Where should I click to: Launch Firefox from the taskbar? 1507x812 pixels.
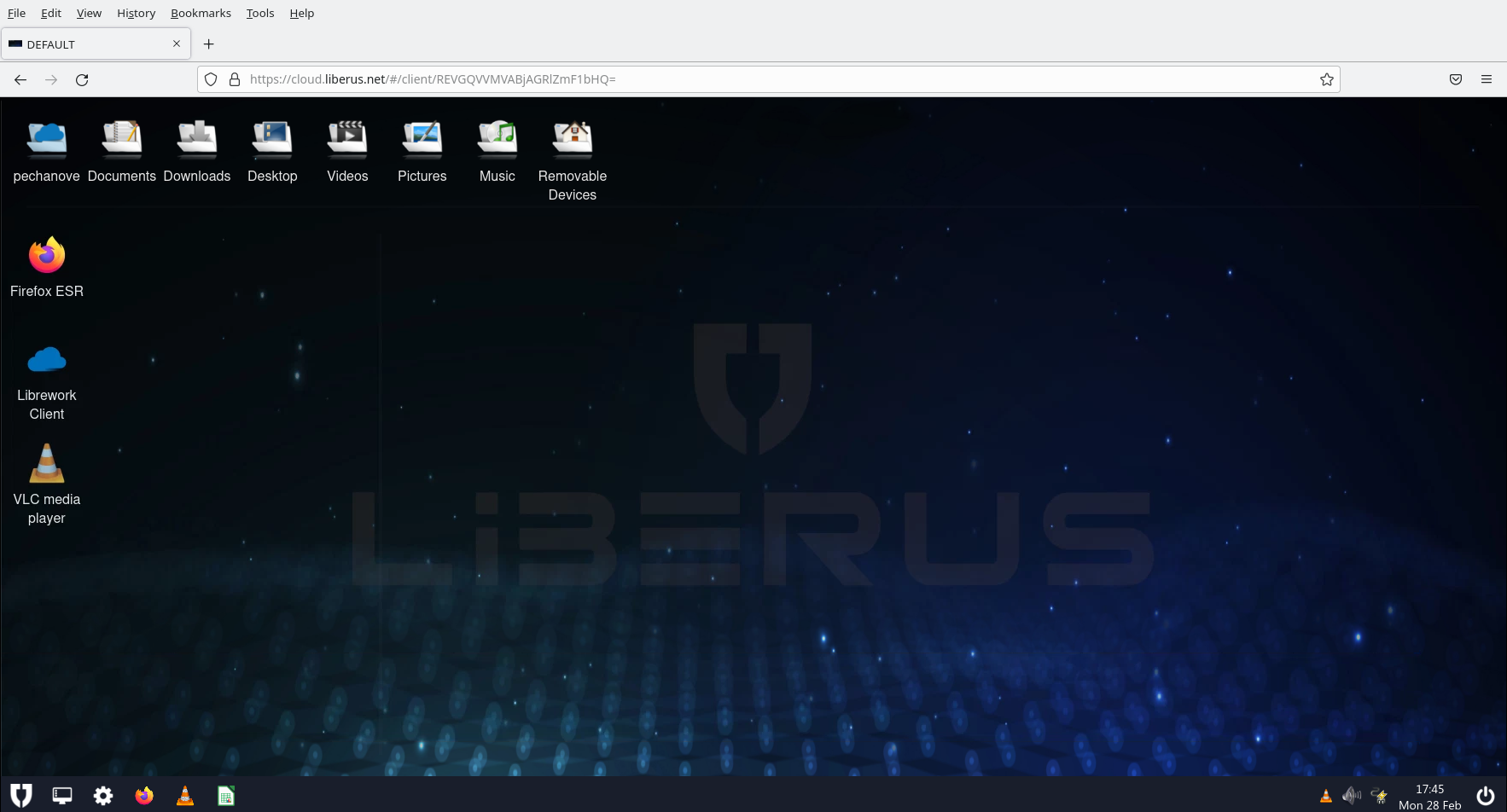click(144, 796)
